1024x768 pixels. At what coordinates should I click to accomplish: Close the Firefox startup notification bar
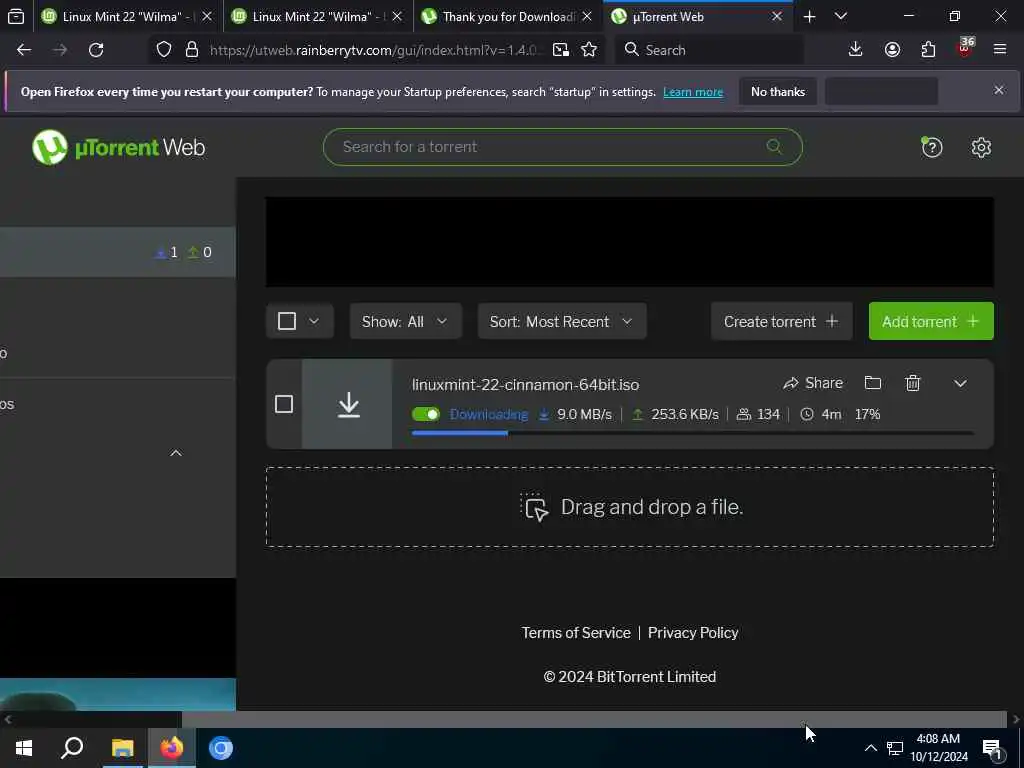coord(999,90)
